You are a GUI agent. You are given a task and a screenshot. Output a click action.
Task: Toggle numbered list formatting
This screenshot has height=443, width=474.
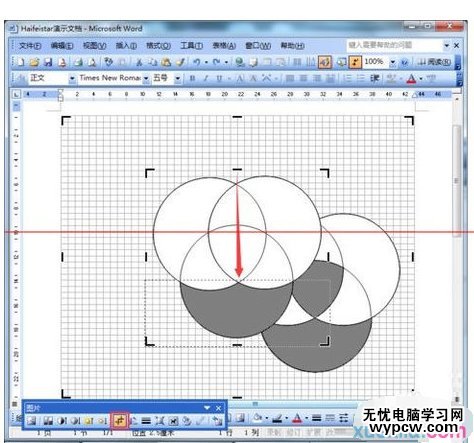[x=347, y=79]
